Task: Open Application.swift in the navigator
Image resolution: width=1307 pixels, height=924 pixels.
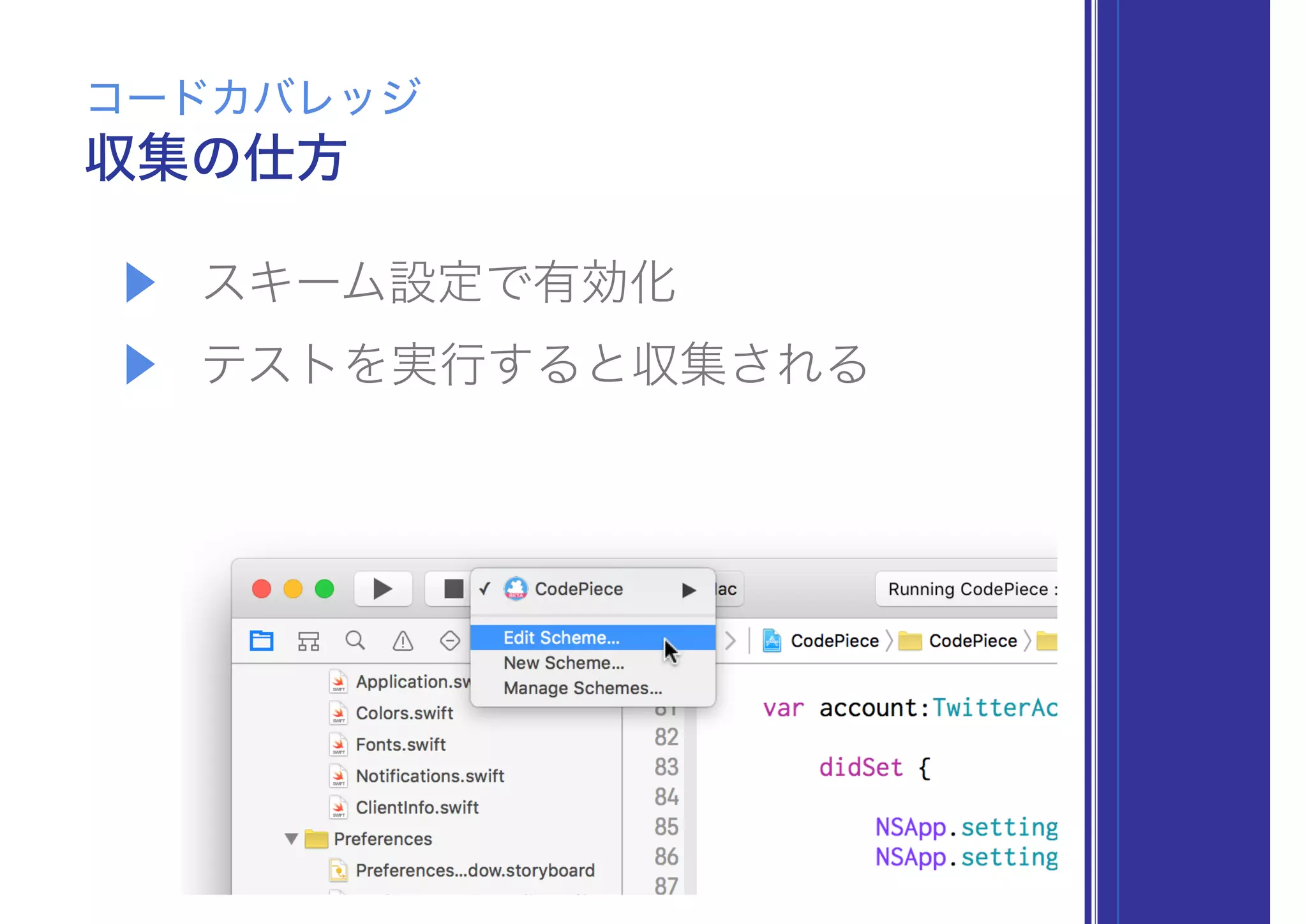Action: pyautogui.click(x=413, y=682)
